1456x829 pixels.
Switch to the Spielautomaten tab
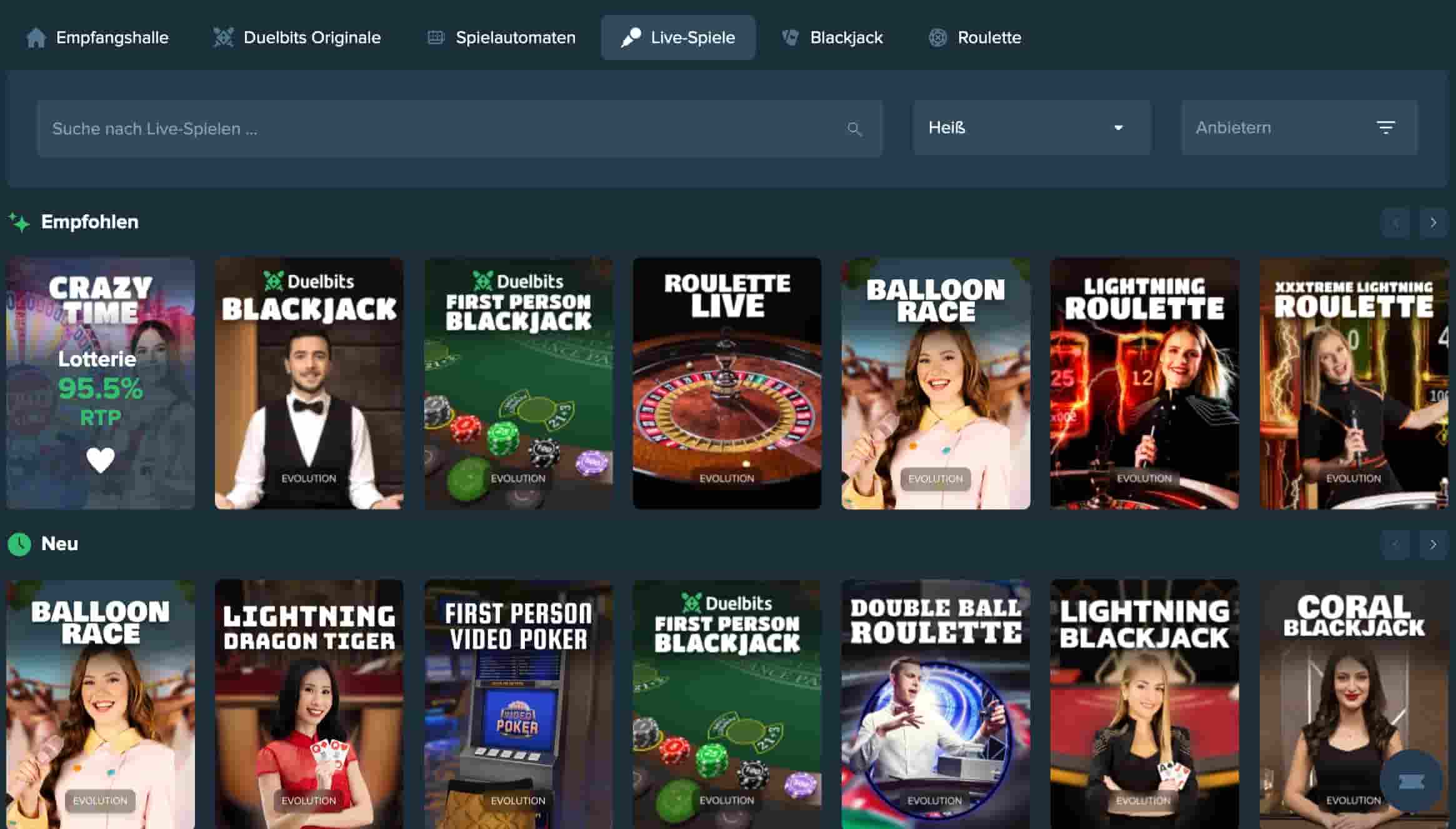tap(516, 37)
